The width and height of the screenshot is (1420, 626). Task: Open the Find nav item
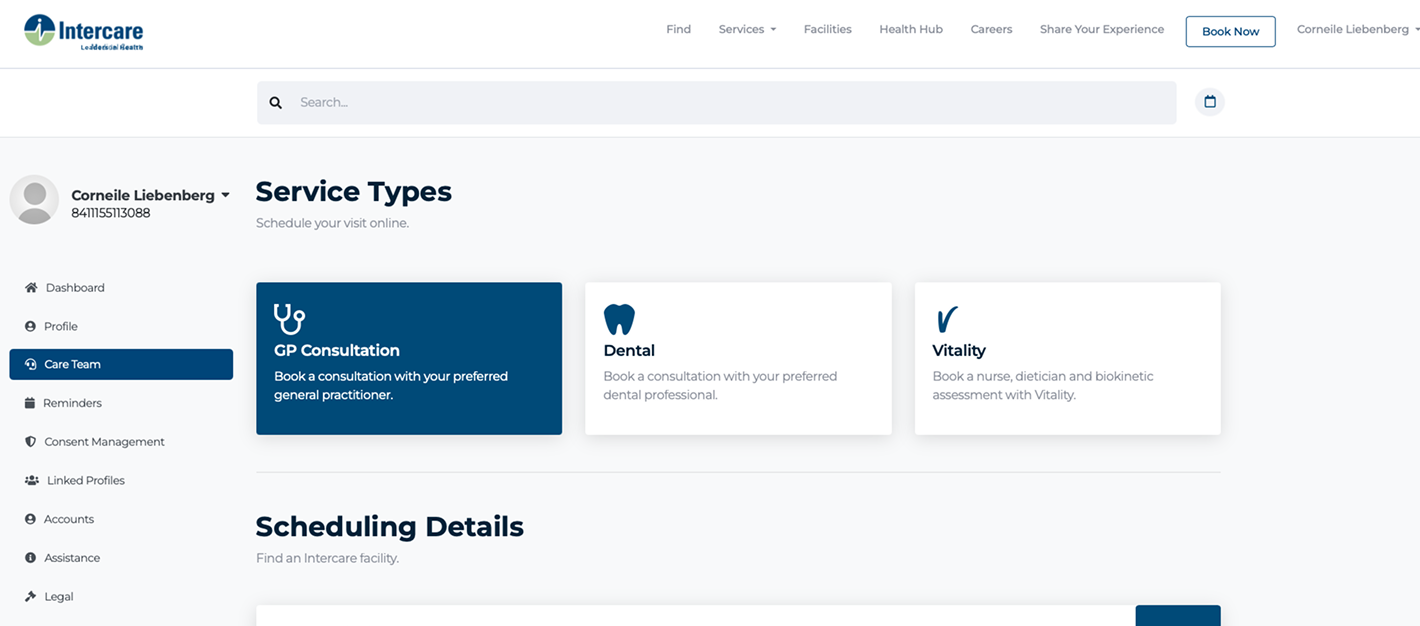click(679, 30)
